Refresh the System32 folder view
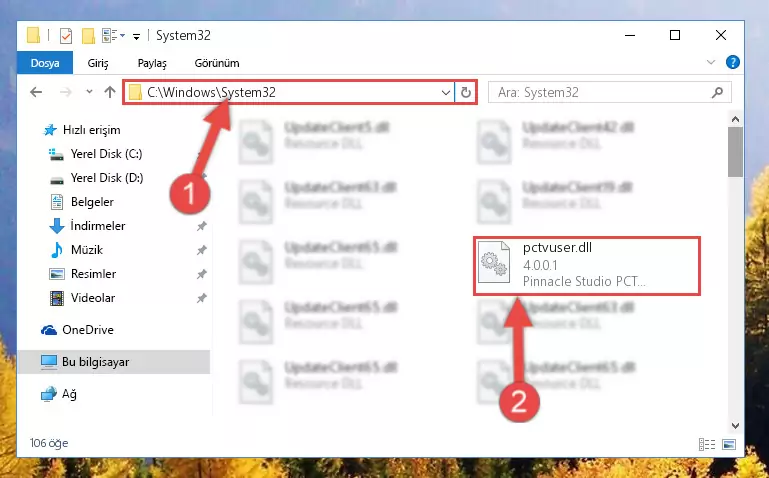Screen dimensions: 769x478 pyautogui.click(x=466, y=92)
